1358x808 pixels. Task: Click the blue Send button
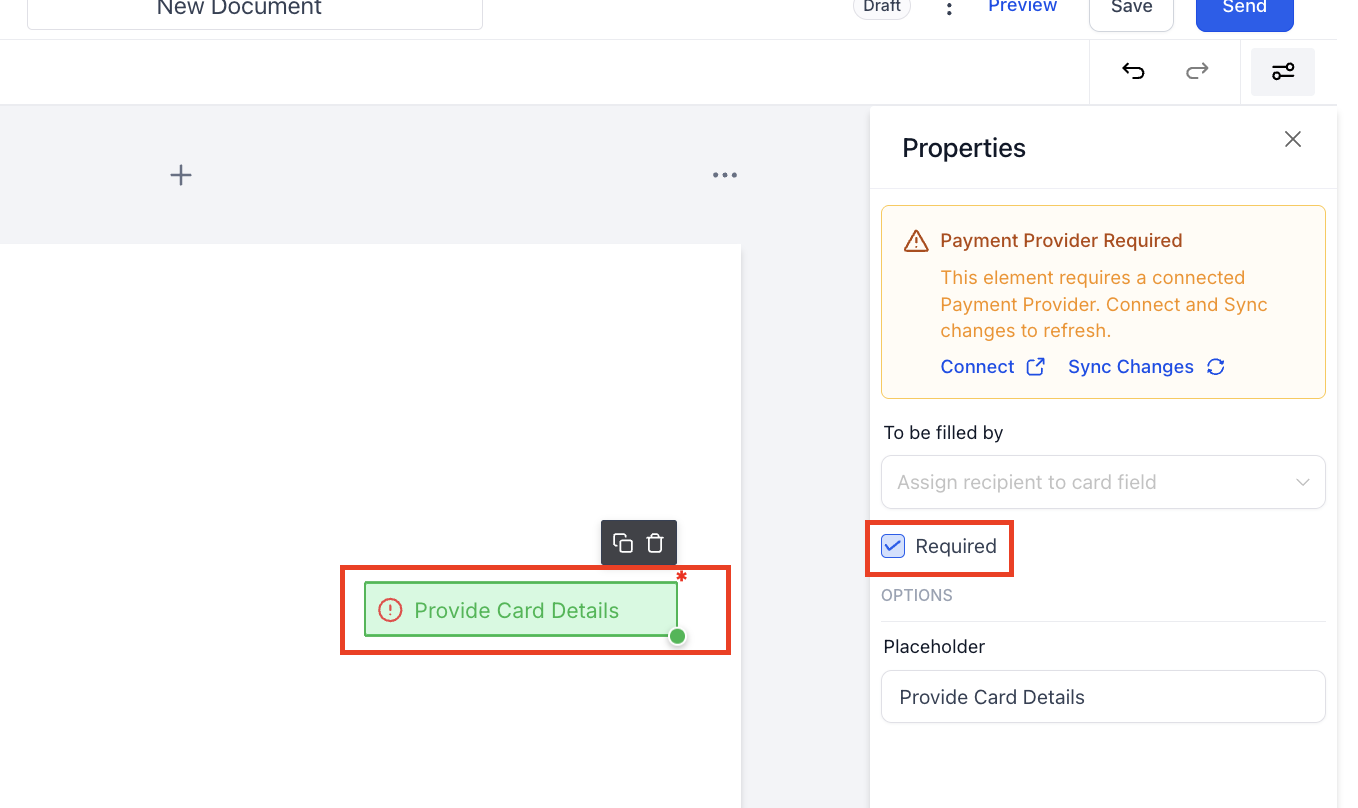click(1244, 9)
